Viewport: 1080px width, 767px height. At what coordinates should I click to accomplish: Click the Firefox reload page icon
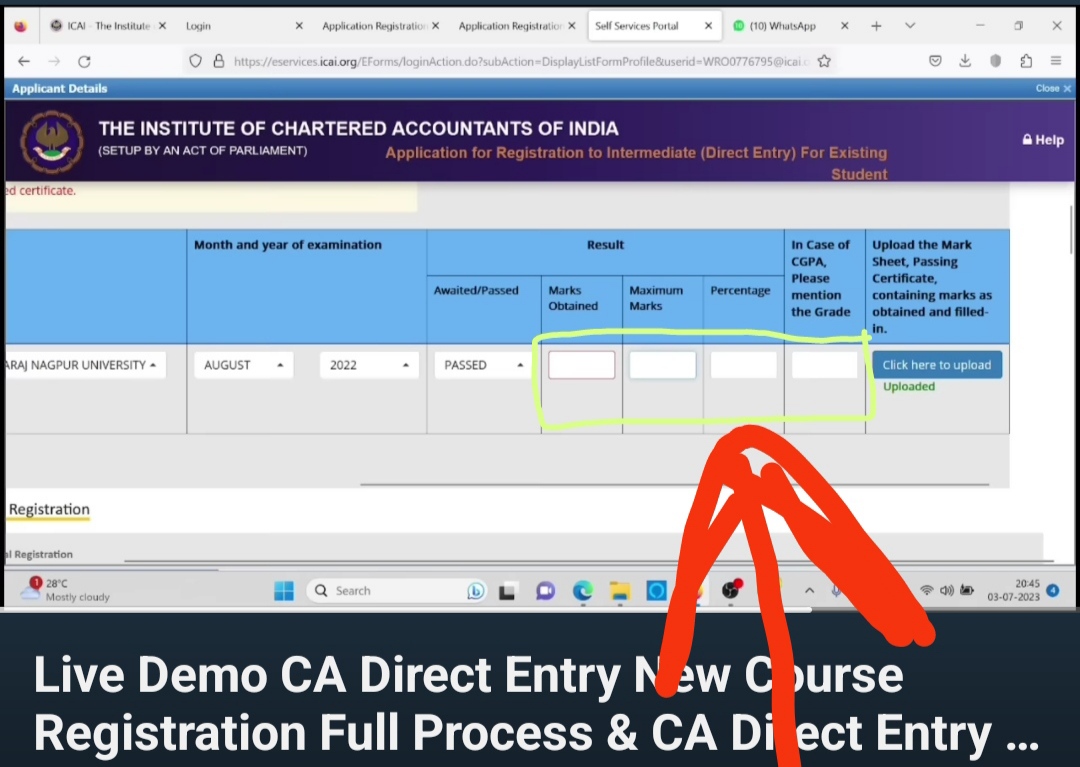coord(84,61)
